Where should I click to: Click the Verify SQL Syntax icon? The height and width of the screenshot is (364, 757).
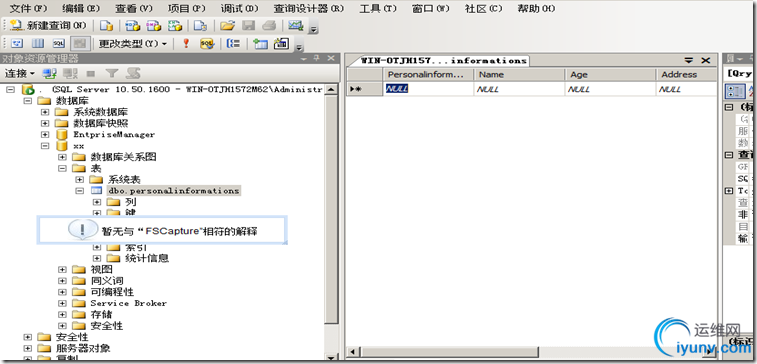point(207,43)
